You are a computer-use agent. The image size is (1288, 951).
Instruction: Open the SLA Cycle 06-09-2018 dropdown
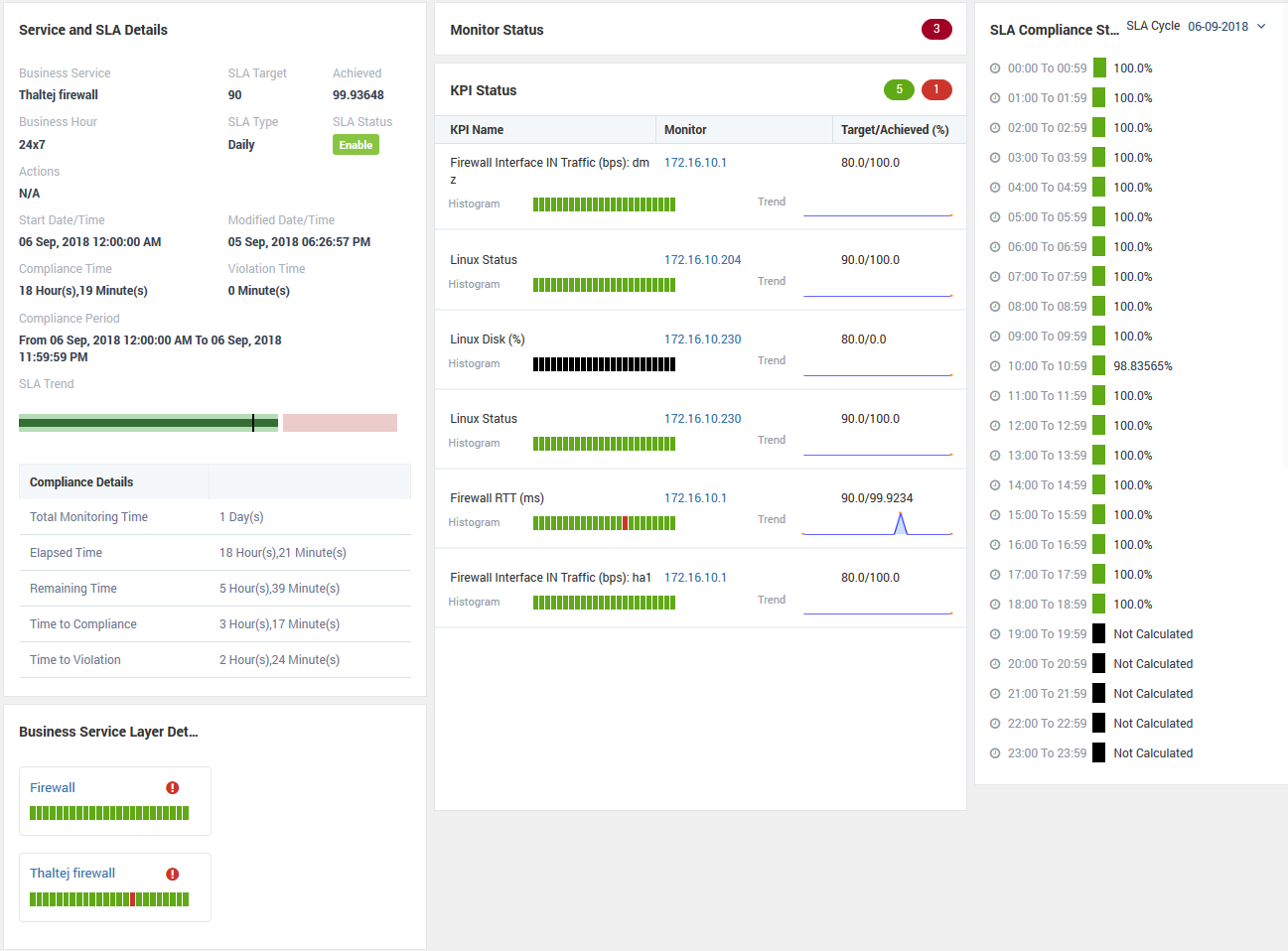pos(1227,27)
